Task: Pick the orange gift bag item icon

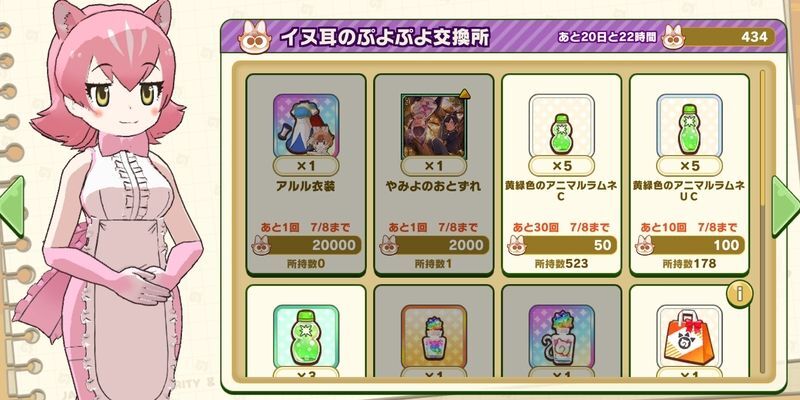Action: tap(689, 337)
